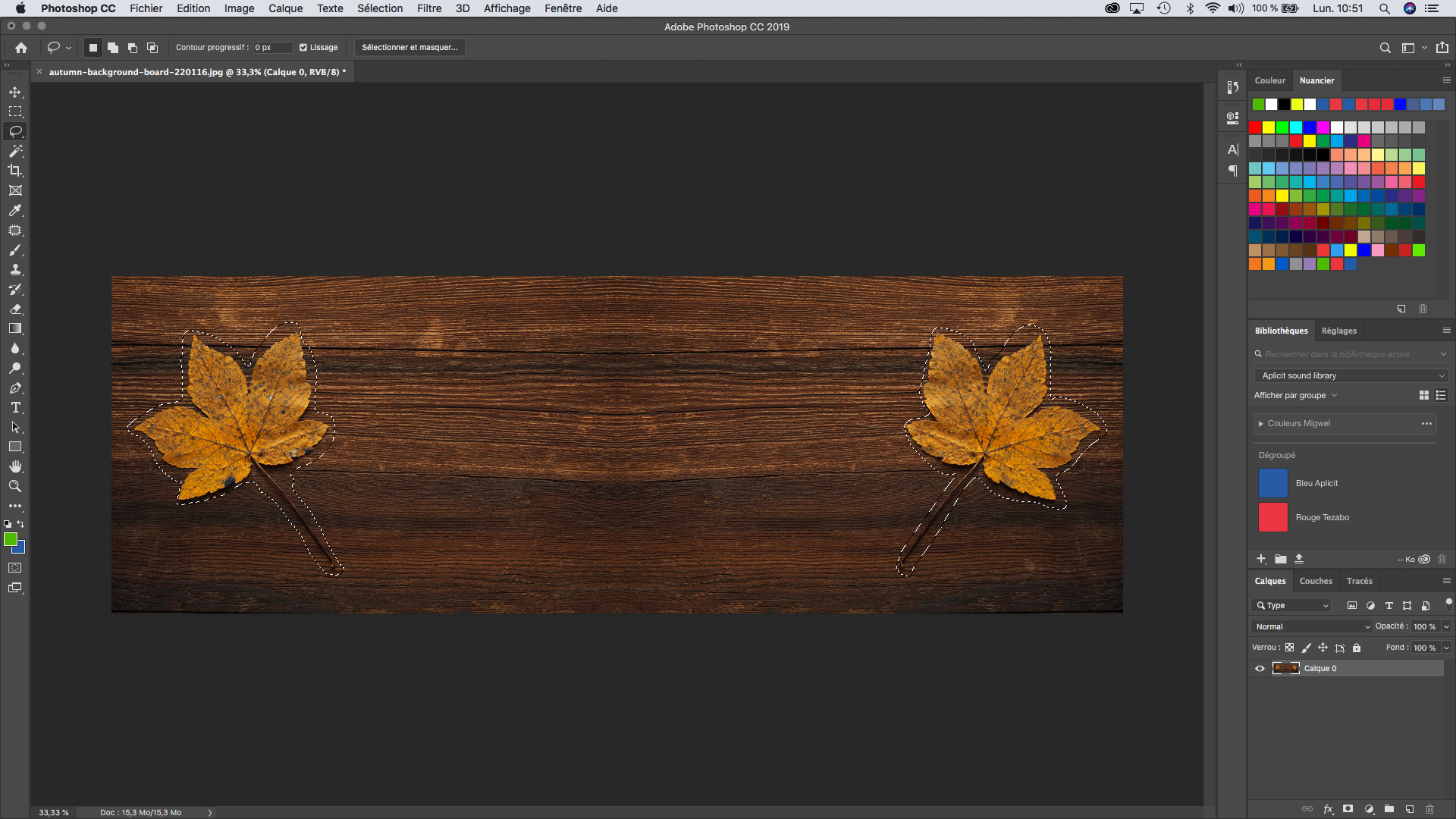The image size is (1456, 819).
Task: Click the Afficher par groupe dropdown
Action: [1295, 395]
